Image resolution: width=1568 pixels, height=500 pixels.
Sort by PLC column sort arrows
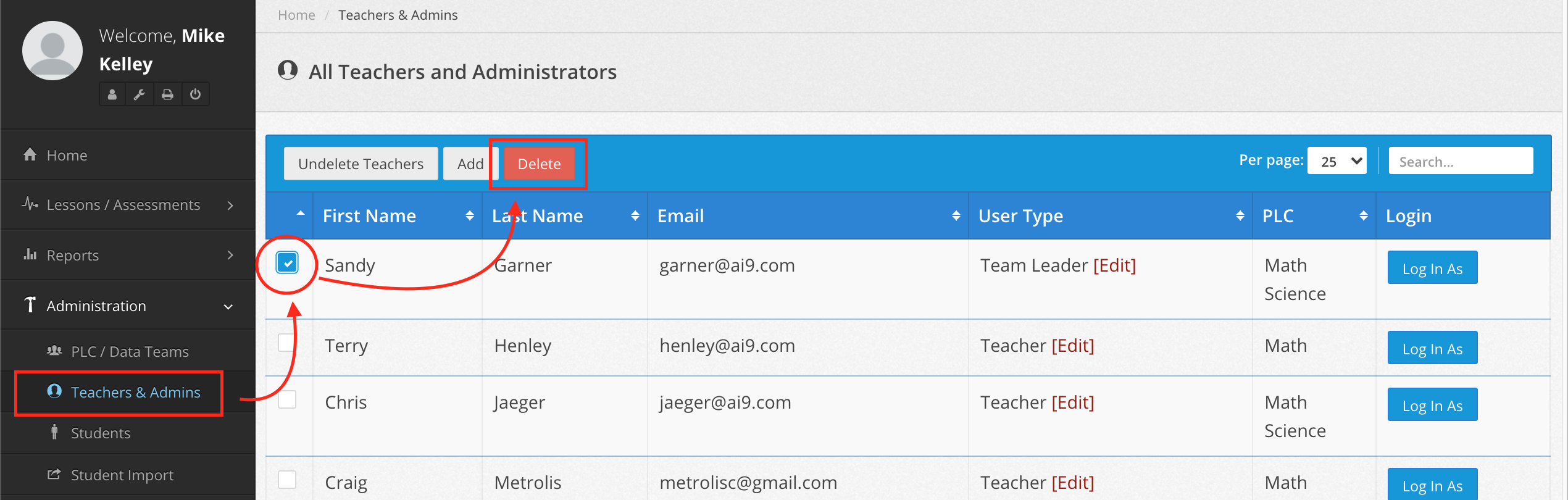tap(1363, 215)
